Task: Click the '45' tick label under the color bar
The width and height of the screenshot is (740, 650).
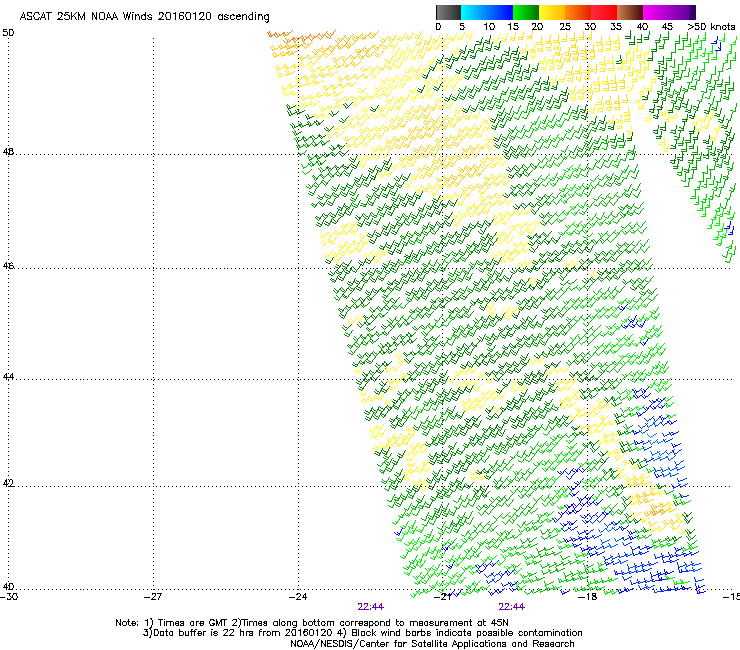Action: pyautogui.click(x=667, y=27)
